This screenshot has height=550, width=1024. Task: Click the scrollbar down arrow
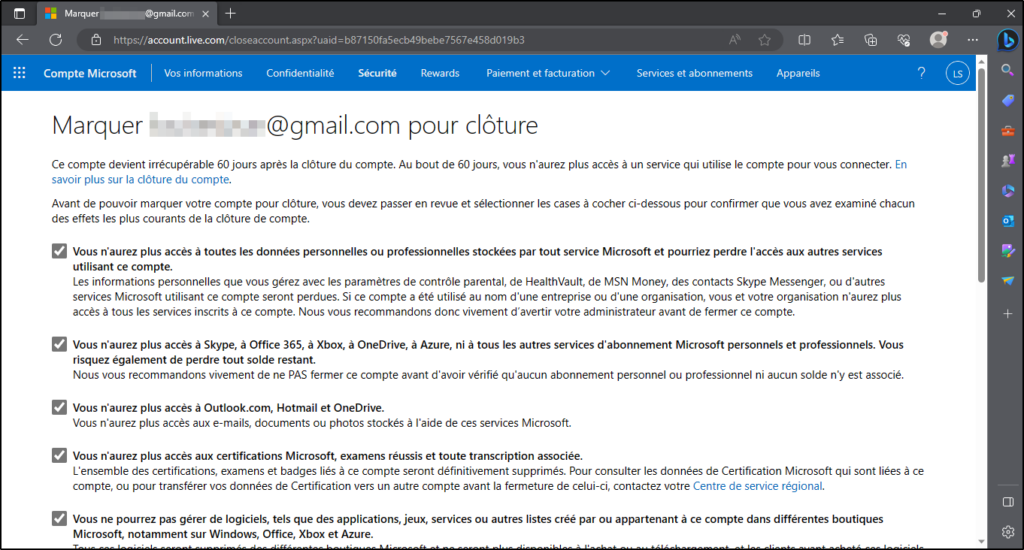coord(981,542)
